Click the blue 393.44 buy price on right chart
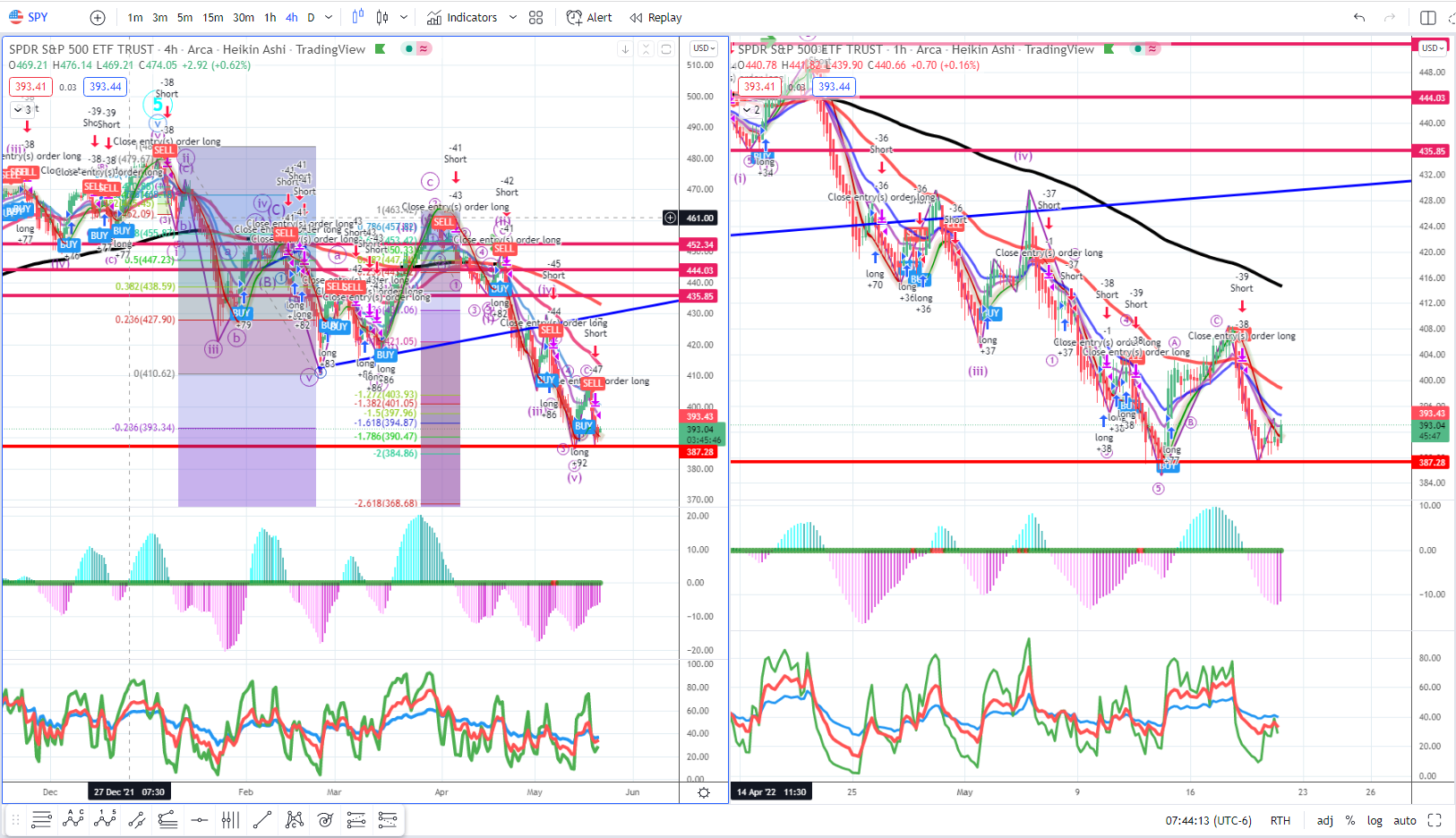This screenshot has width=1456, height=838. pyautogui.click(x=835, y=87)
